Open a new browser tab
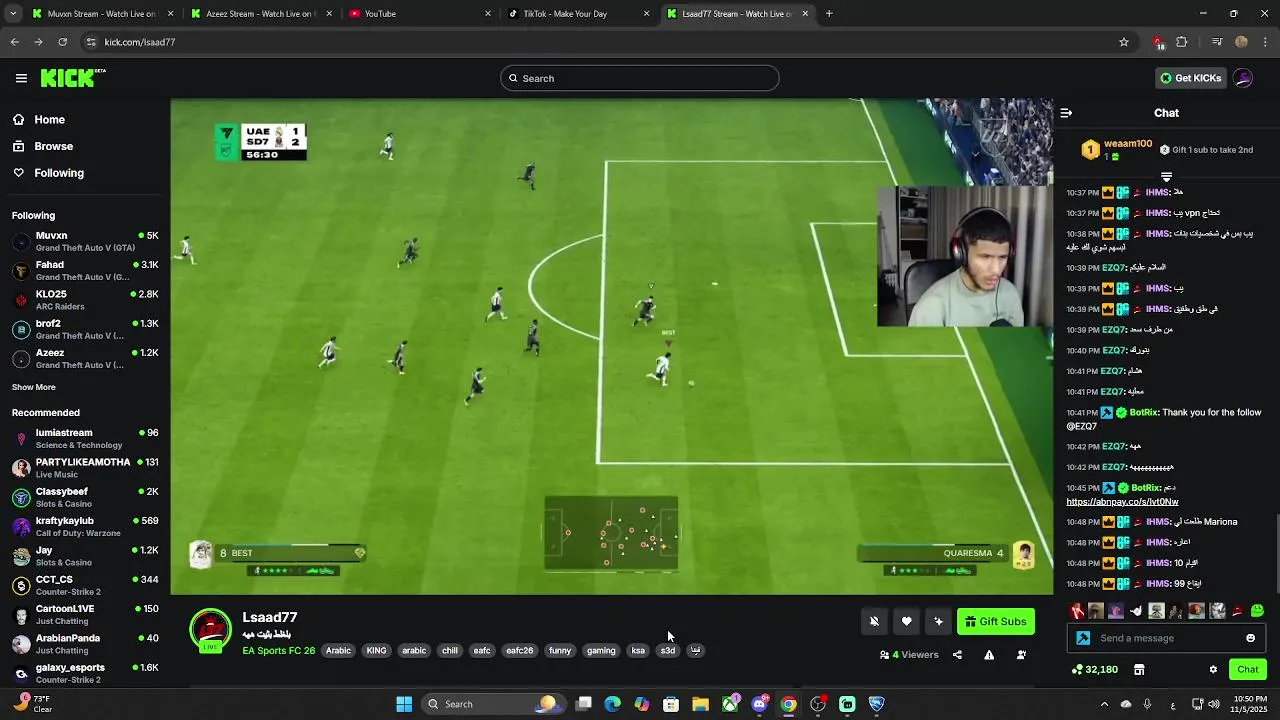The width and height of the screenshot is (1280, 720). [x=829, y=14]
